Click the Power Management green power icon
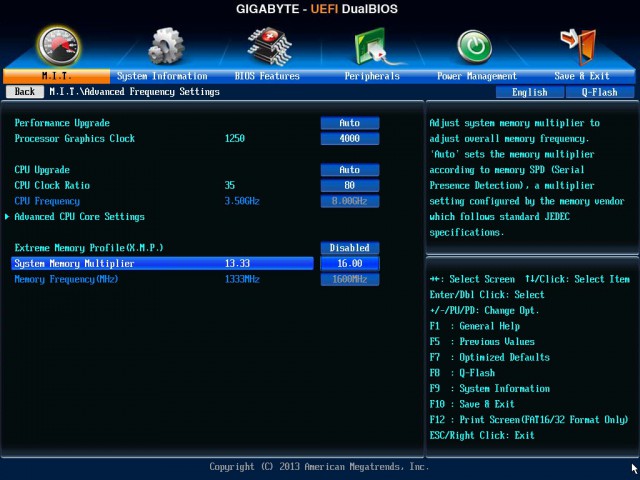The height and width of the screenshot is (480, 640). [474, 47]
